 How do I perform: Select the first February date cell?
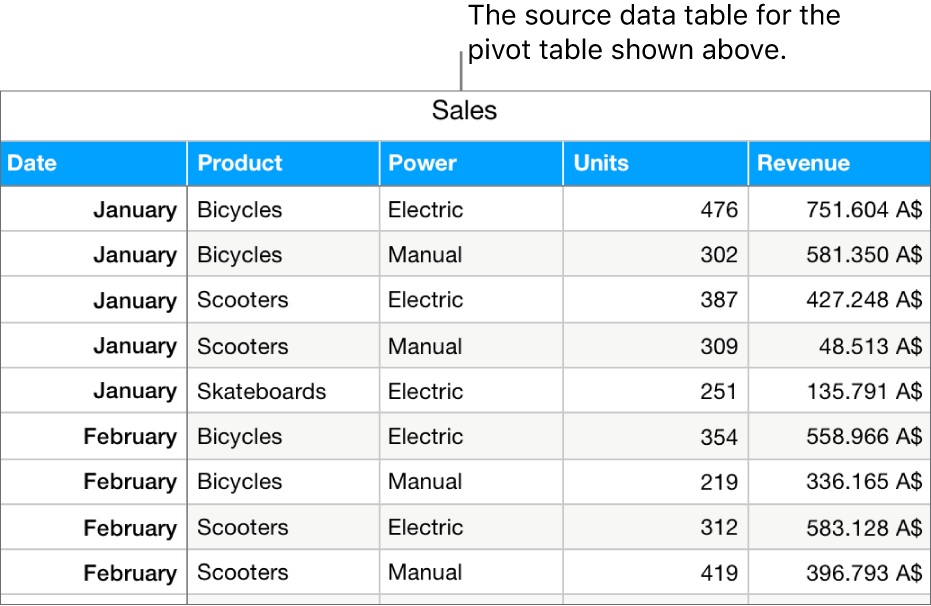click(130, 436)
